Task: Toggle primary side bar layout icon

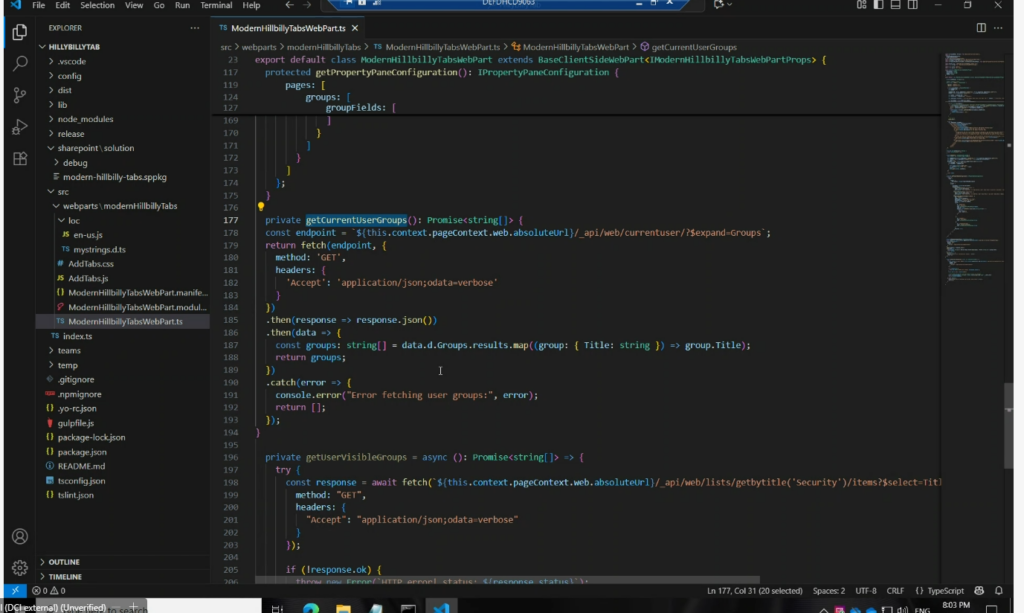Action: point(878,5)
